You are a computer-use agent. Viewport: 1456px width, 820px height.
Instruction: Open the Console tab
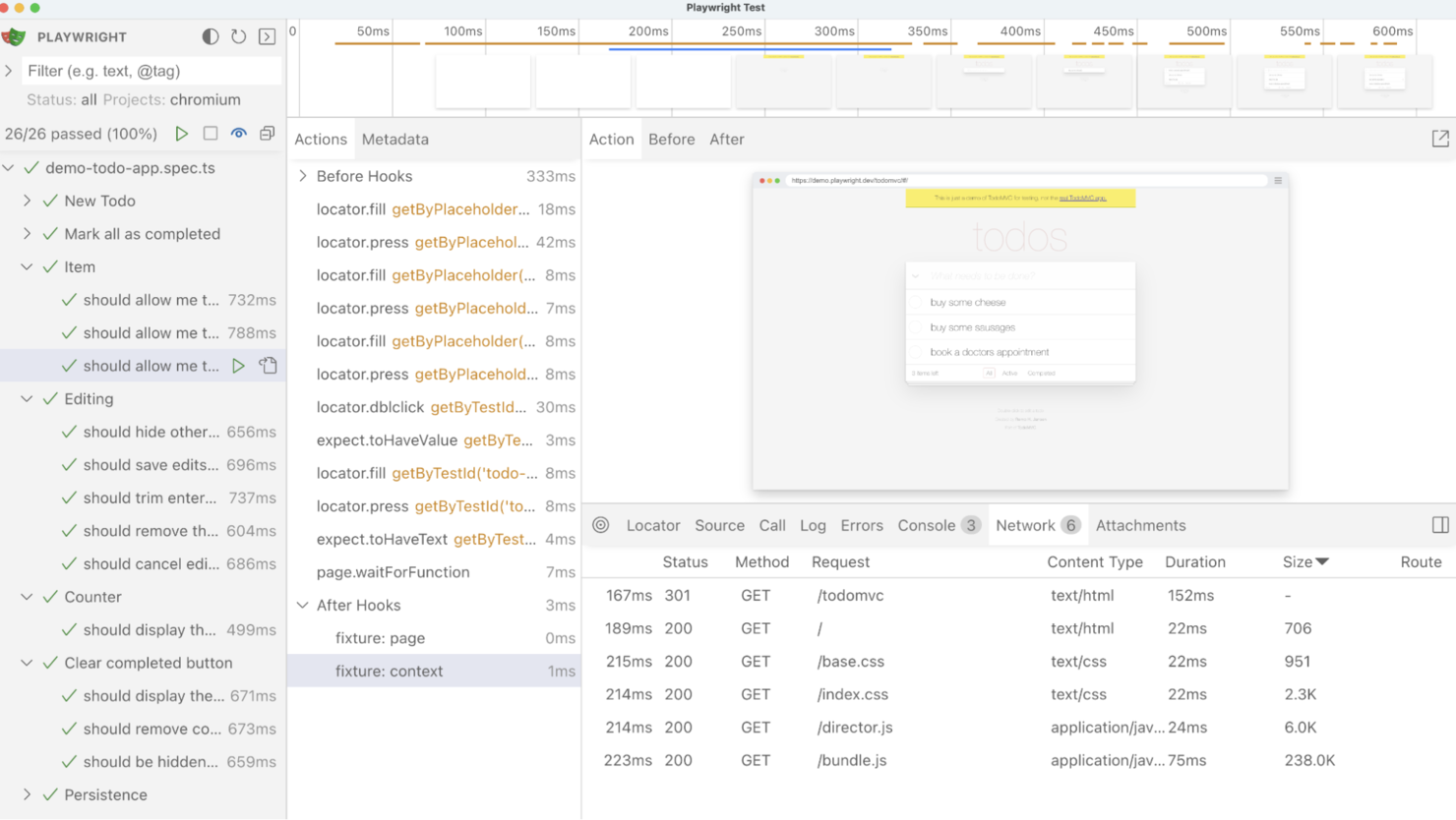(x=939, y=525)
